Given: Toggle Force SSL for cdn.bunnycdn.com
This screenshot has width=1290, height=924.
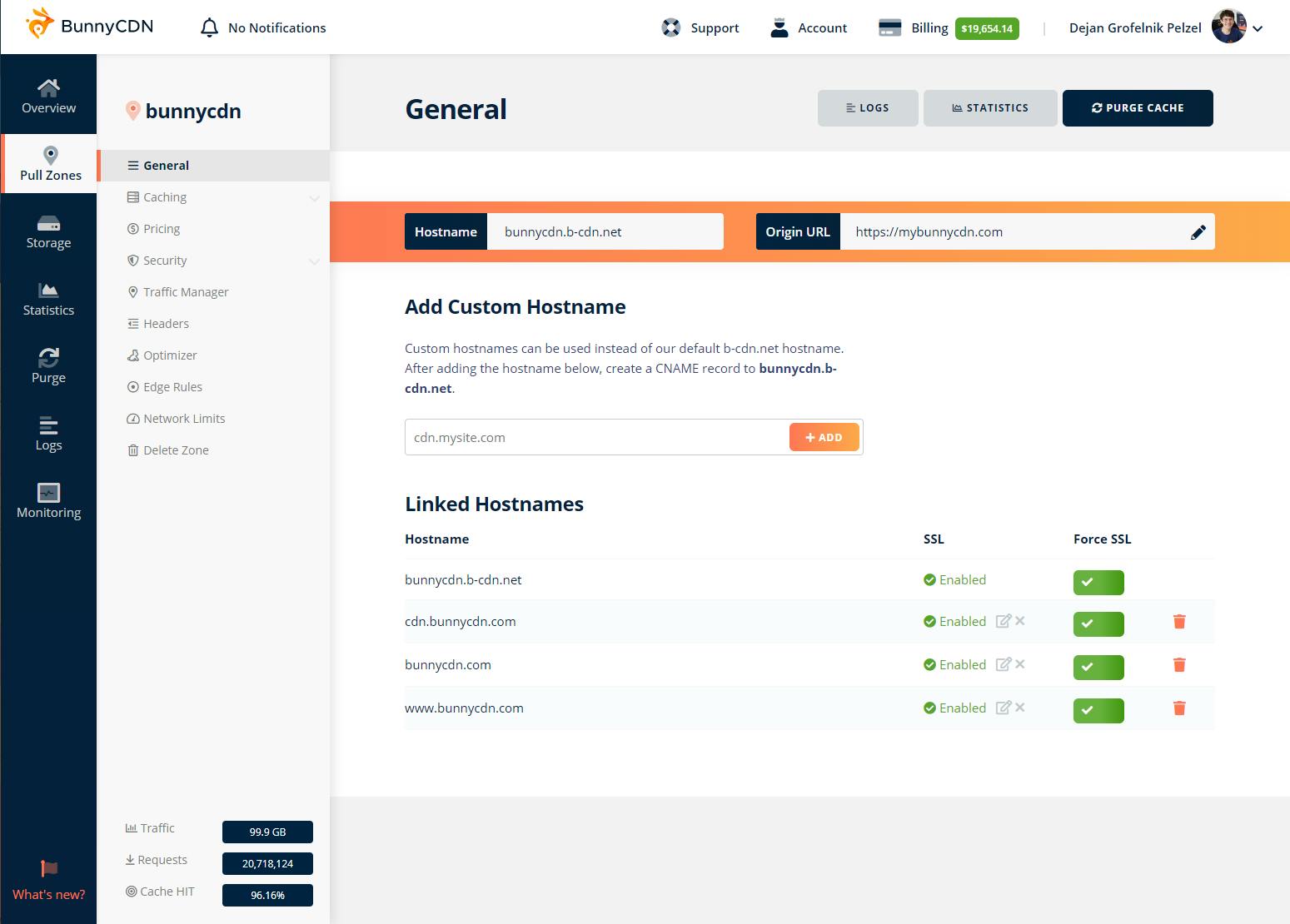Looking at the screenshot, I should coord(1098,624).
